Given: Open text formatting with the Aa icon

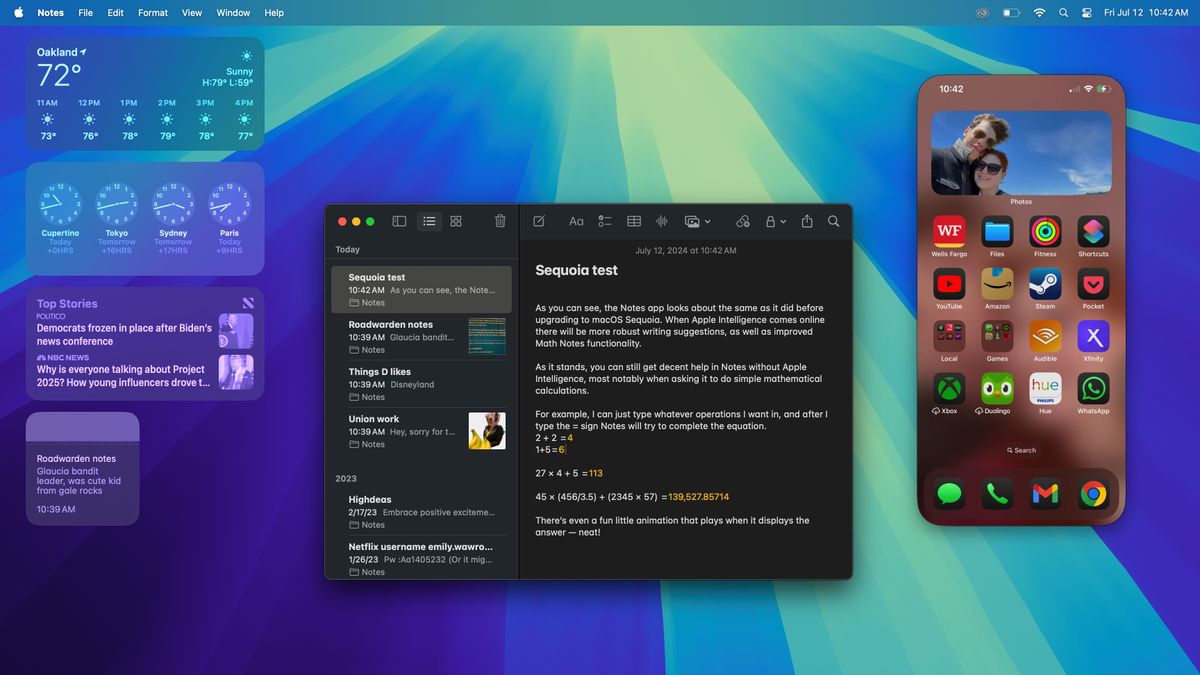Looking at the screenshot, I should (x=576, y=221).
